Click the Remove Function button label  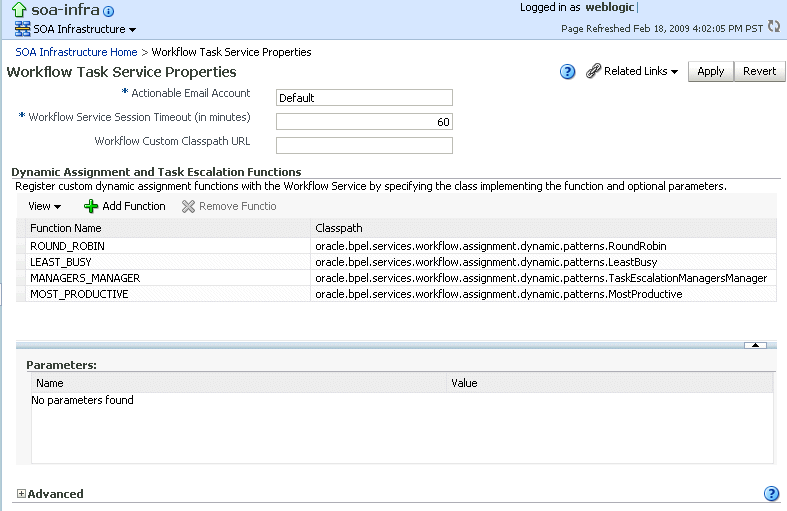coord(237,206)
